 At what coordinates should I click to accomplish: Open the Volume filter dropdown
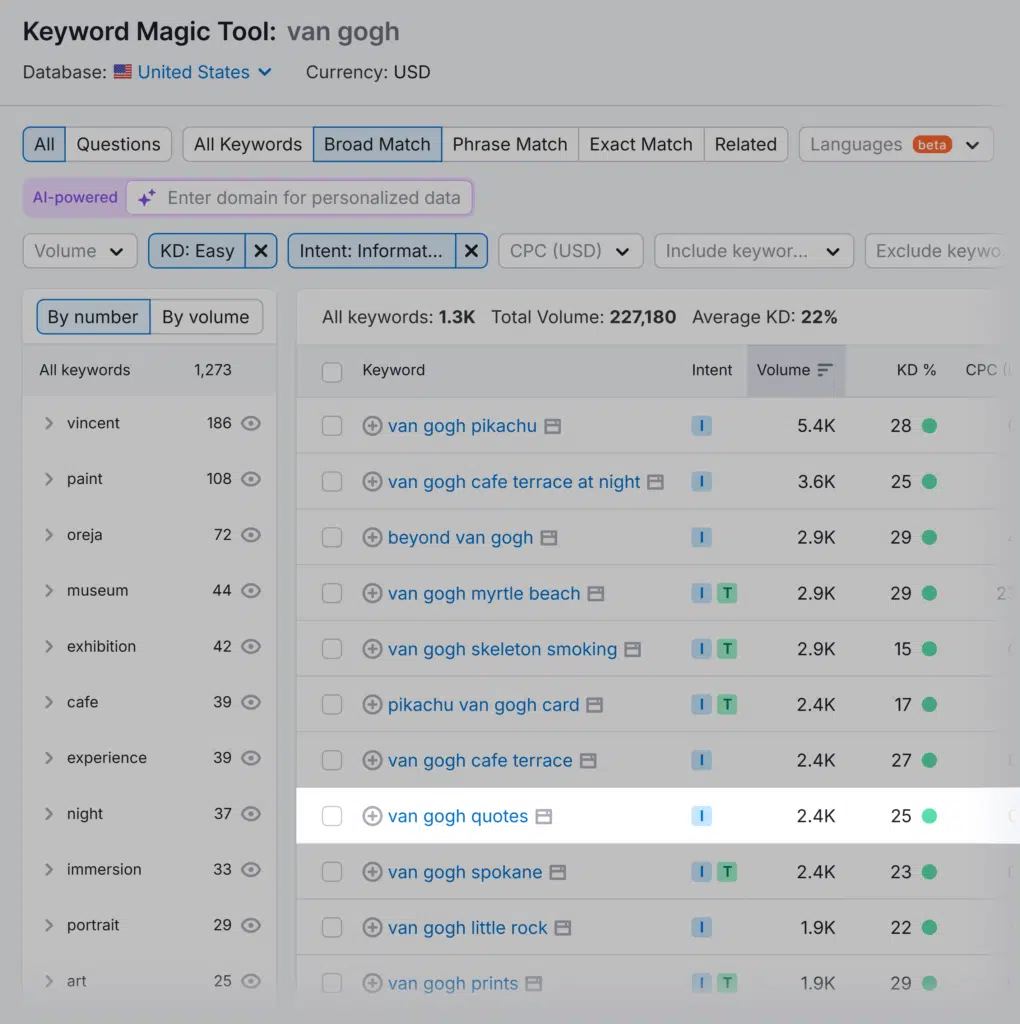click(80, 251)
